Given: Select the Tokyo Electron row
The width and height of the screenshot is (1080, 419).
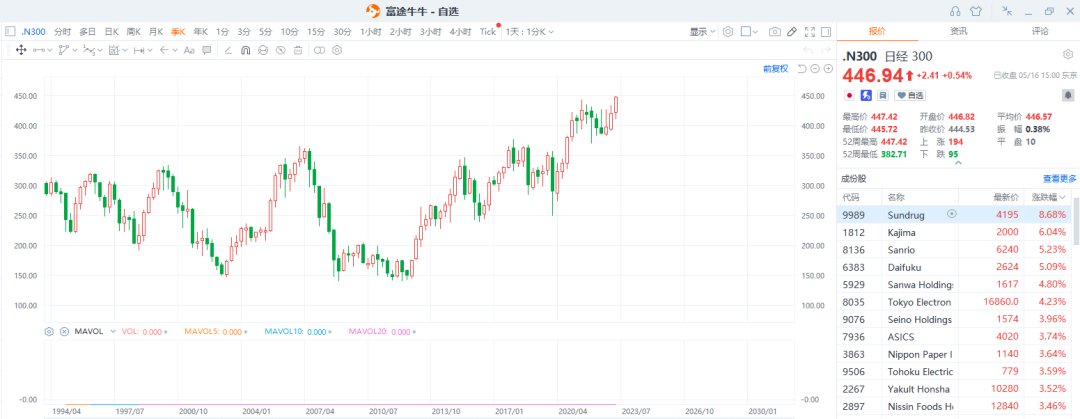Looking at the screenshot, I should (955, 302).
